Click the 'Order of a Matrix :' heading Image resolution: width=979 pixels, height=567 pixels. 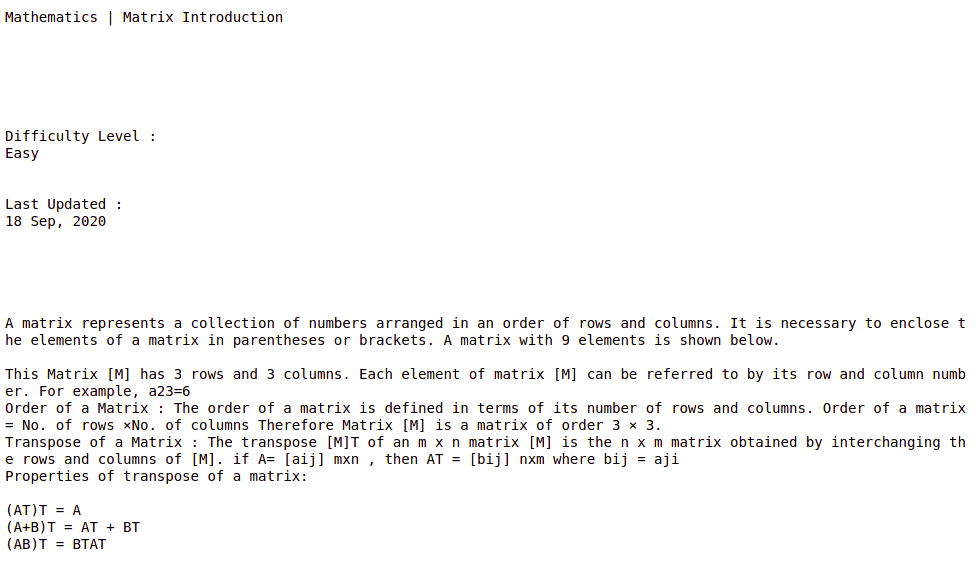point(85,408)
